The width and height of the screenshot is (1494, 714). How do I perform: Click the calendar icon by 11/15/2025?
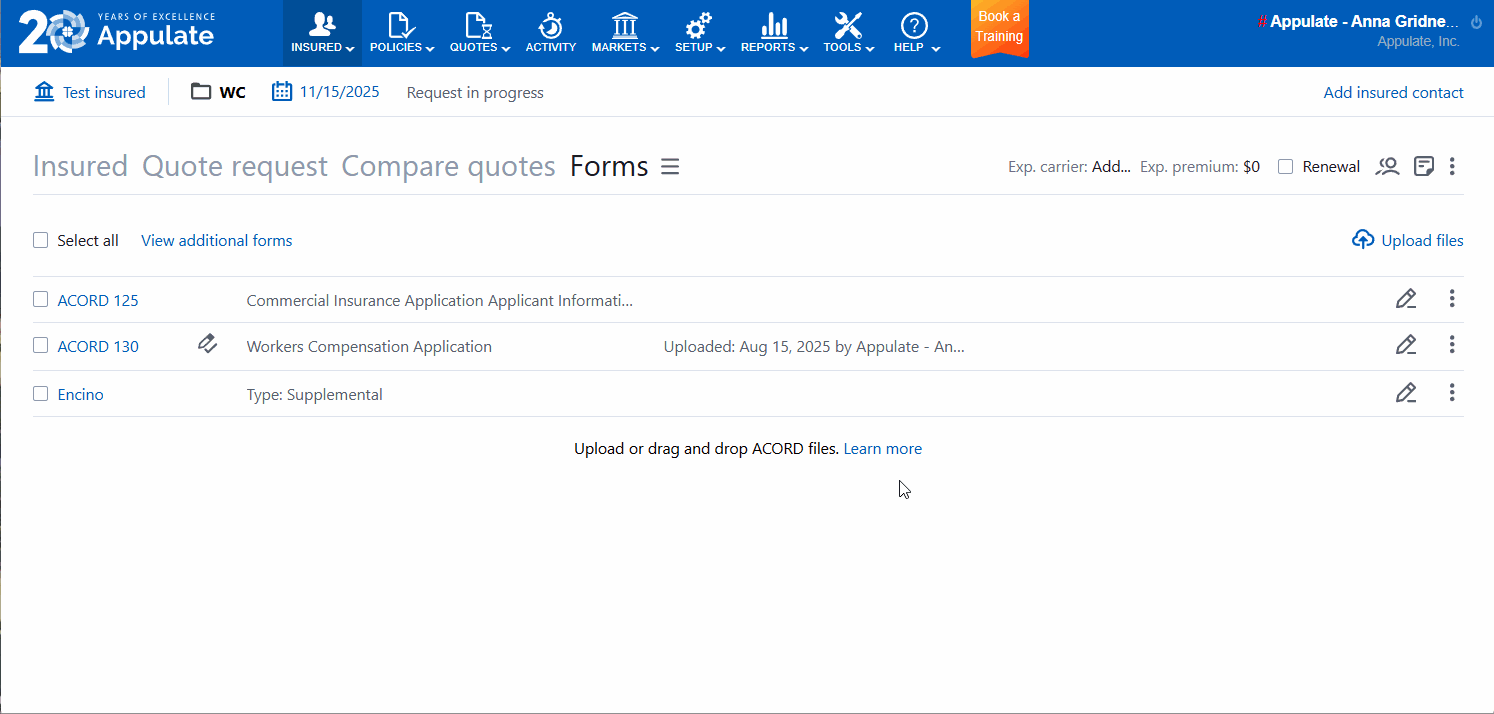pos(282,92)
